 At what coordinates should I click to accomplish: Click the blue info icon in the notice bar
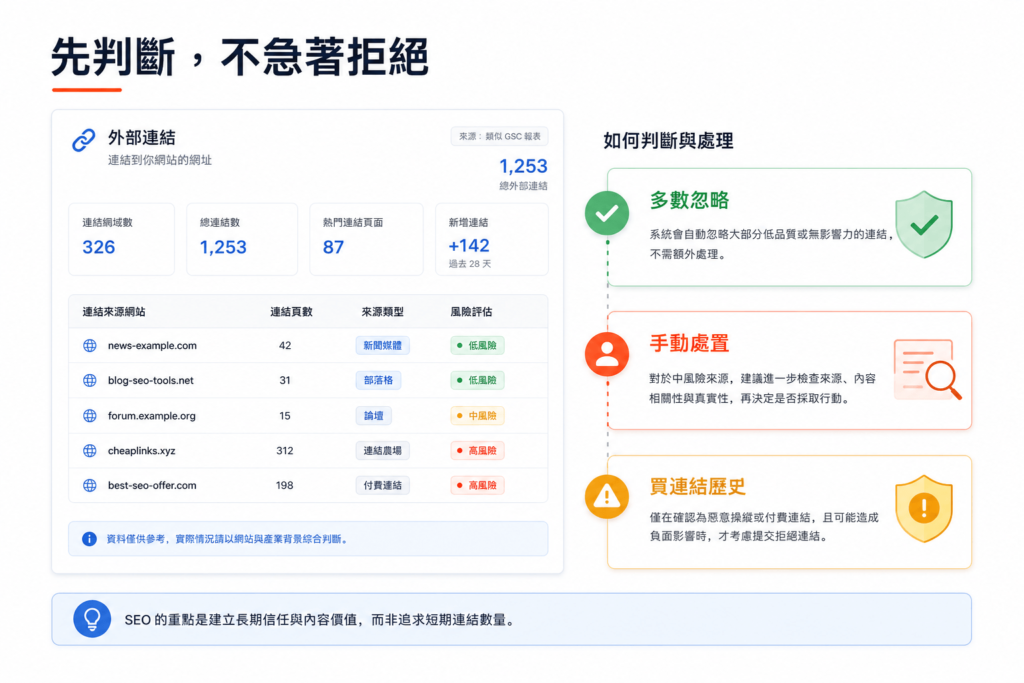pos(89,539)
